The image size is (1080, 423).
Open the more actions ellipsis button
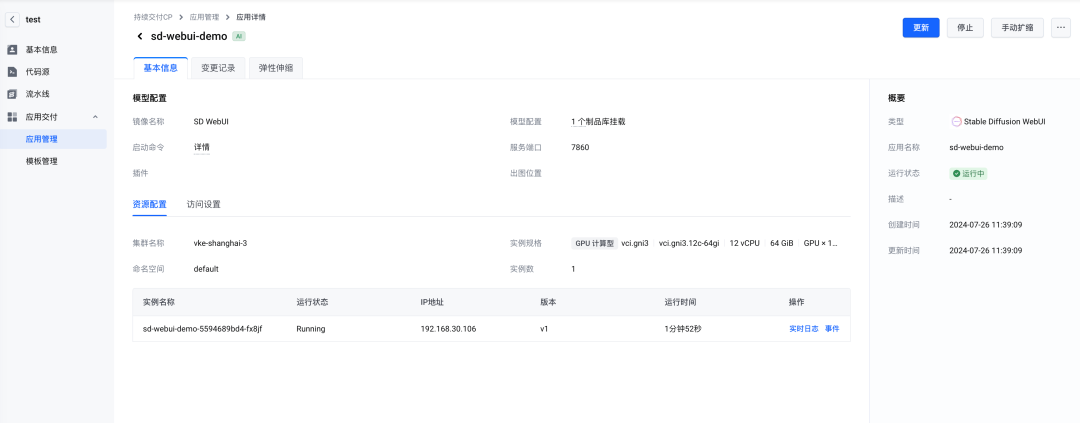pyautogui.click(x=1061, y=28)
